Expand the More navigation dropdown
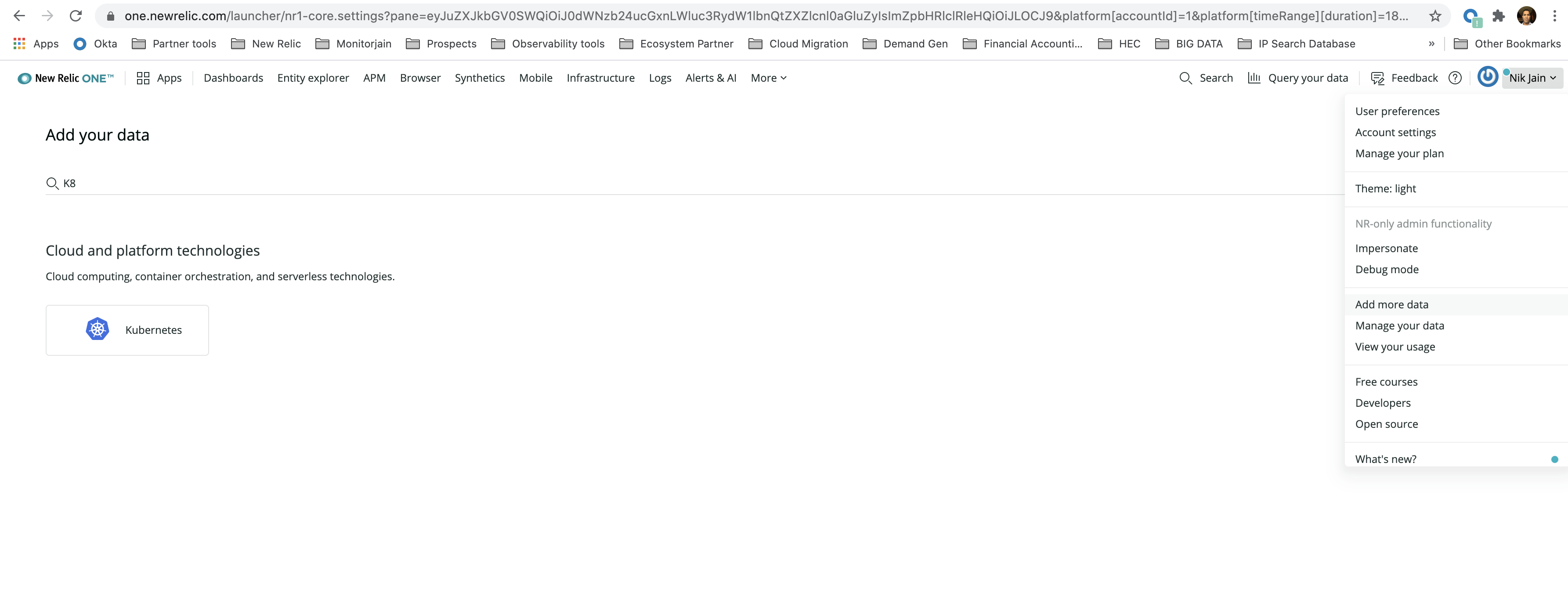1568x600 pixels. click(x=769, y=78)
